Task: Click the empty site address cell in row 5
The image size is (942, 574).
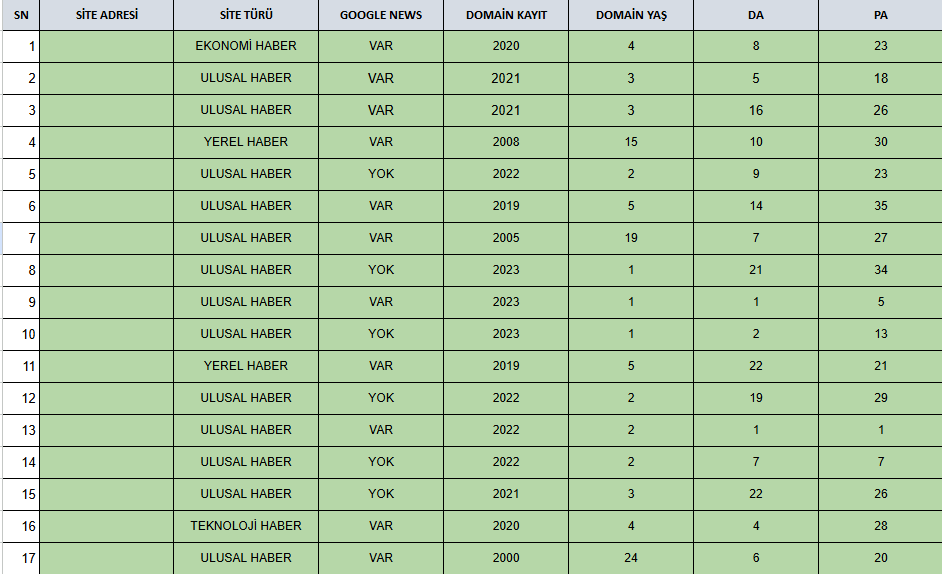Action: click(107, 174)
